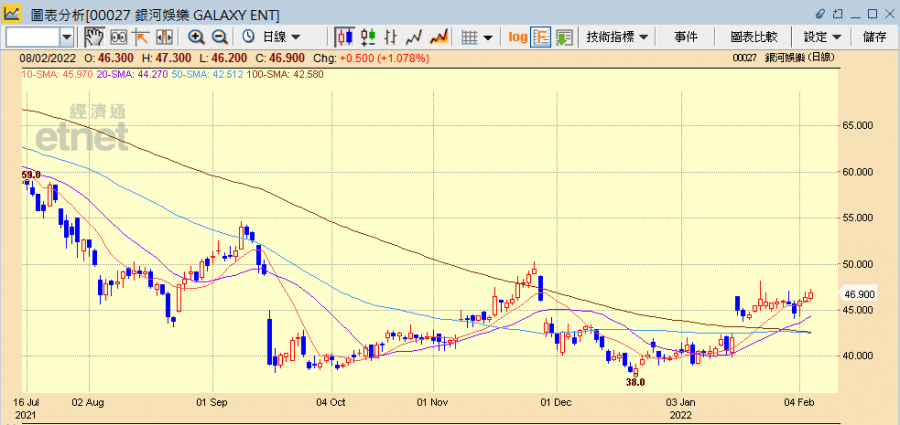Screen dimensions: 900x425
Task: Click the stock code combo box field
Action: click(39, 37)
